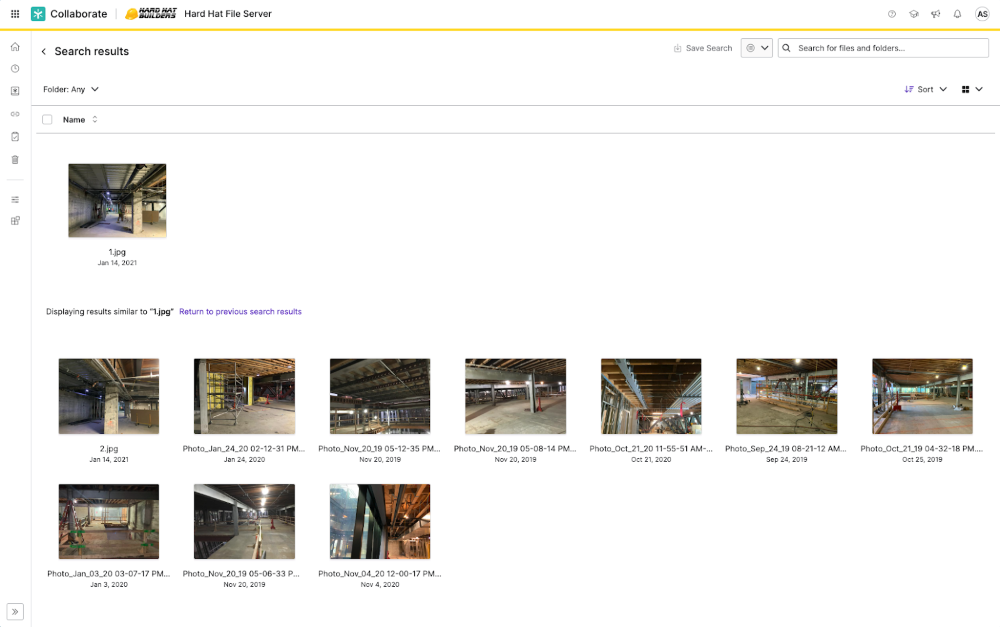Expand the grid view layout dropdown
This screenshot has height=627, width=1000.
point(972,89)
